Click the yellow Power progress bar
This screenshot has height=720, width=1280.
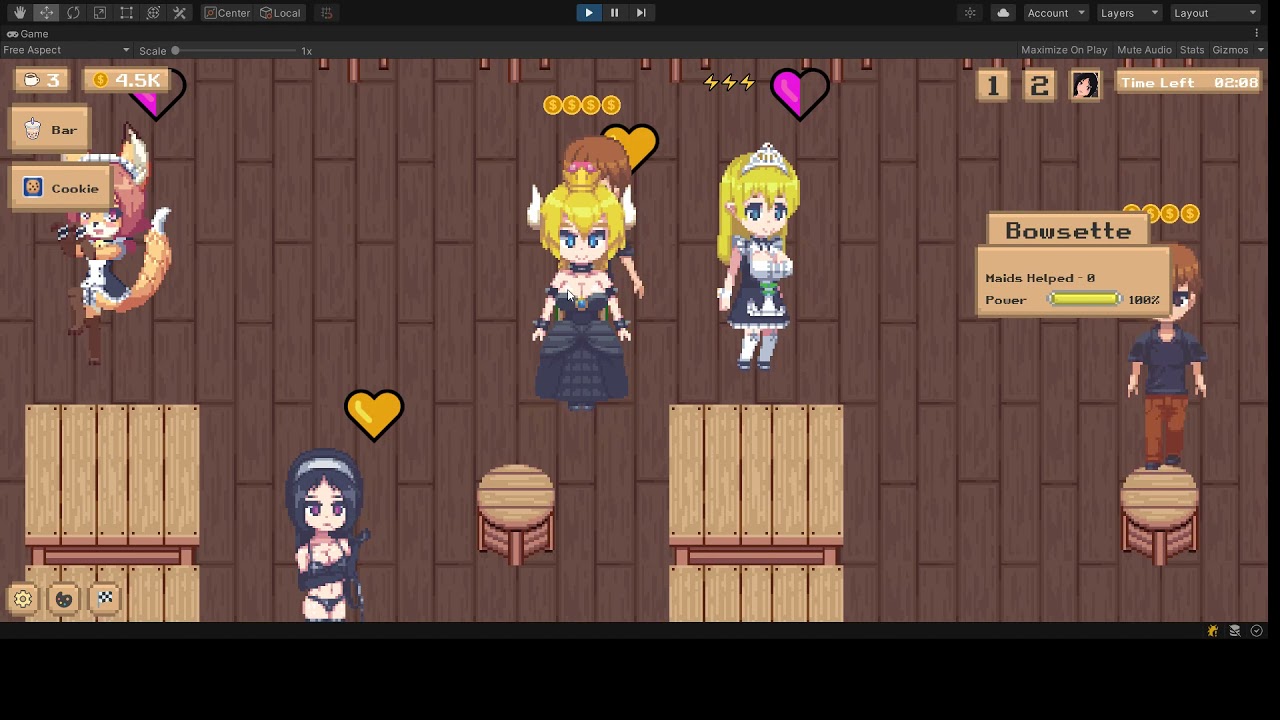coord(1085,299)
